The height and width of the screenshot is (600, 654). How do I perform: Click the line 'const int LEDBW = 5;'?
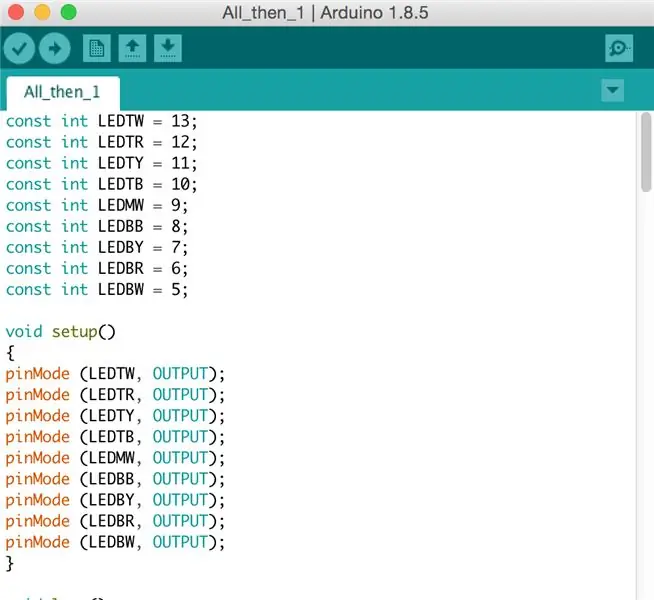point(97,290)
